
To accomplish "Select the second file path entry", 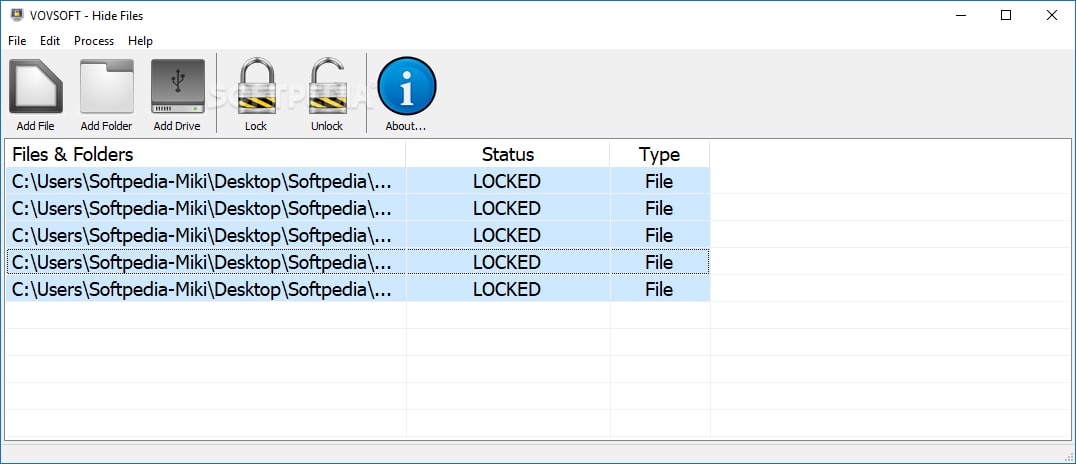I will pos(205,208).
